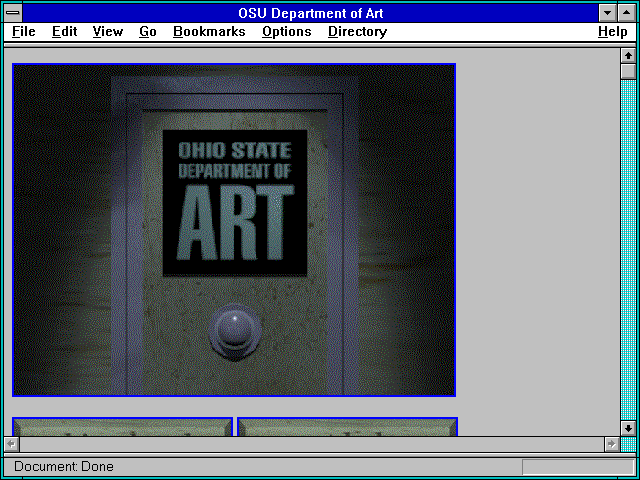The image size is (640, 480).
Task: Click the lower-right stone plaque image link
Action: [x=347, y=427]
